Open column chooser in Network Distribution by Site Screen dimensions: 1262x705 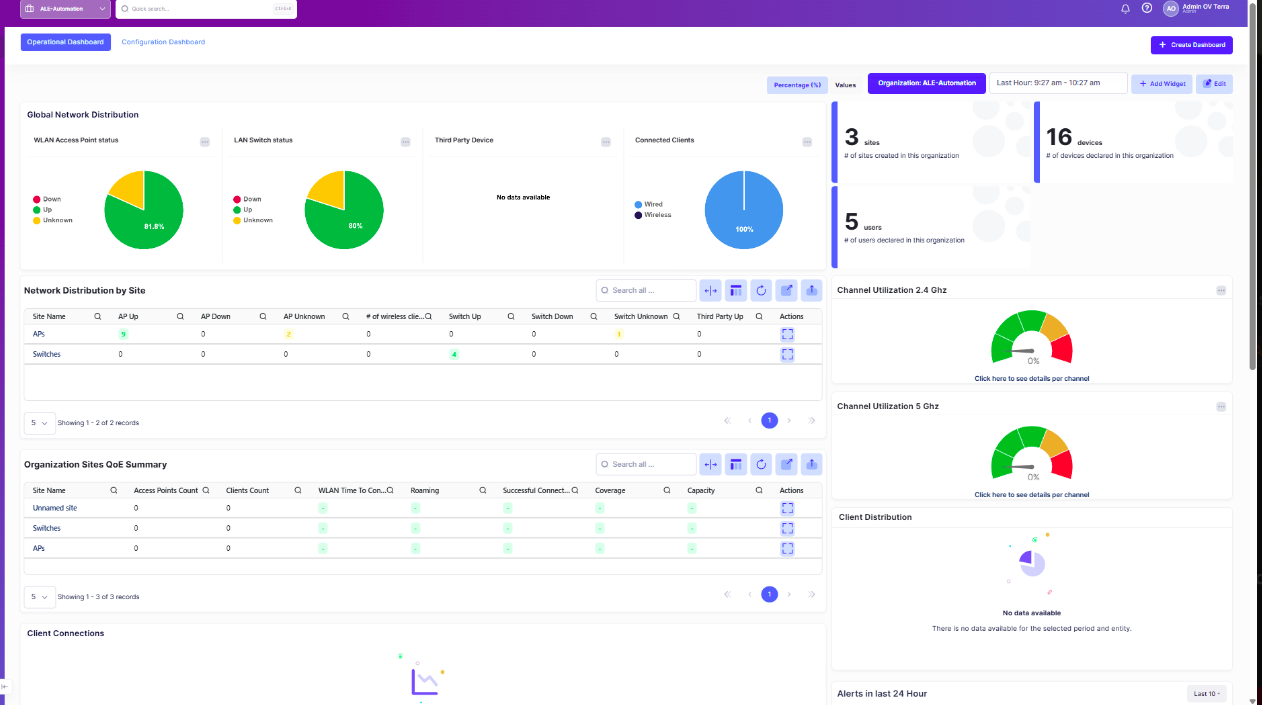736,290
